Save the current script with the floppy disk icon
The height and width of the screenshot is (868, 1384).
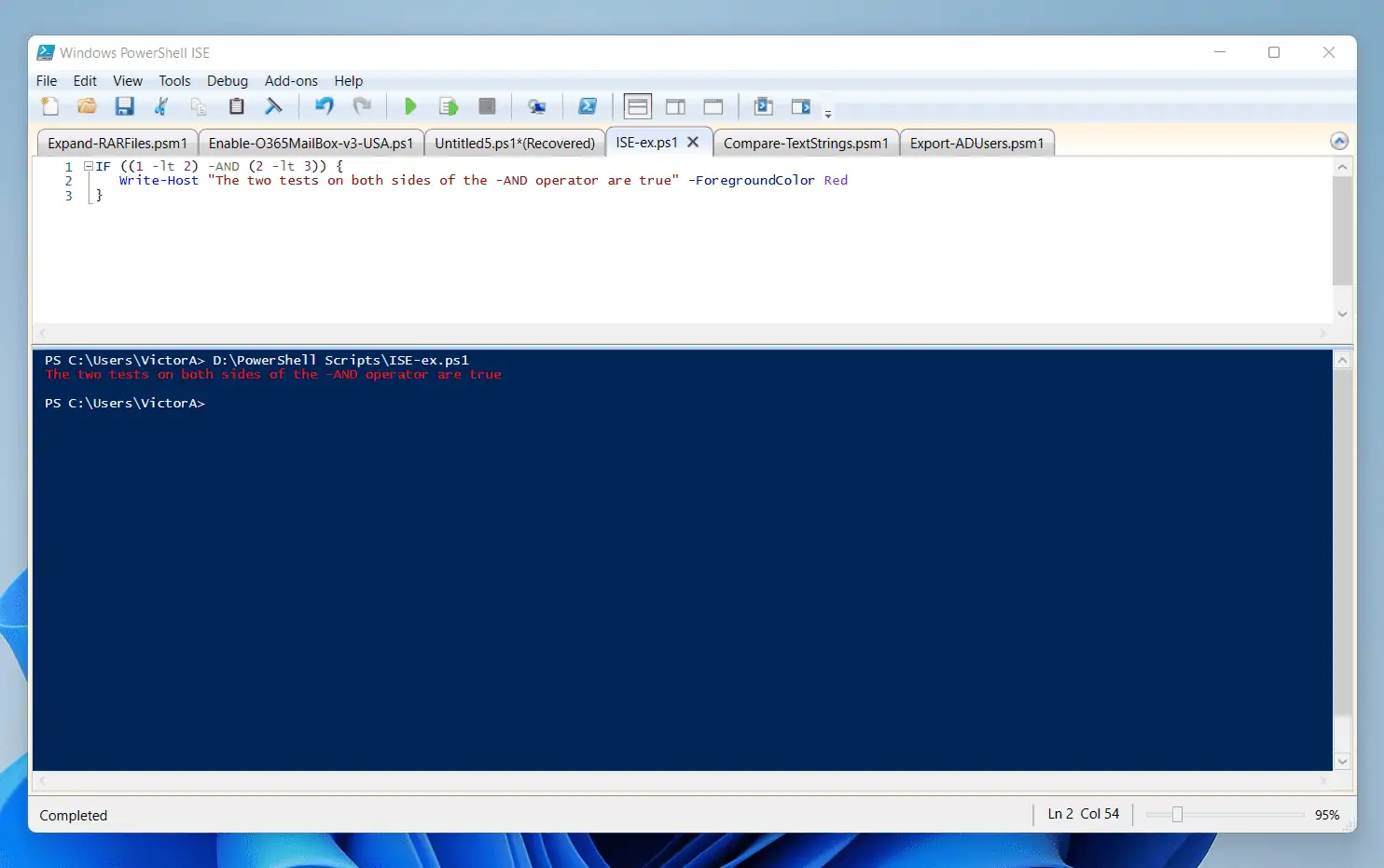click(x=124, y=106)
